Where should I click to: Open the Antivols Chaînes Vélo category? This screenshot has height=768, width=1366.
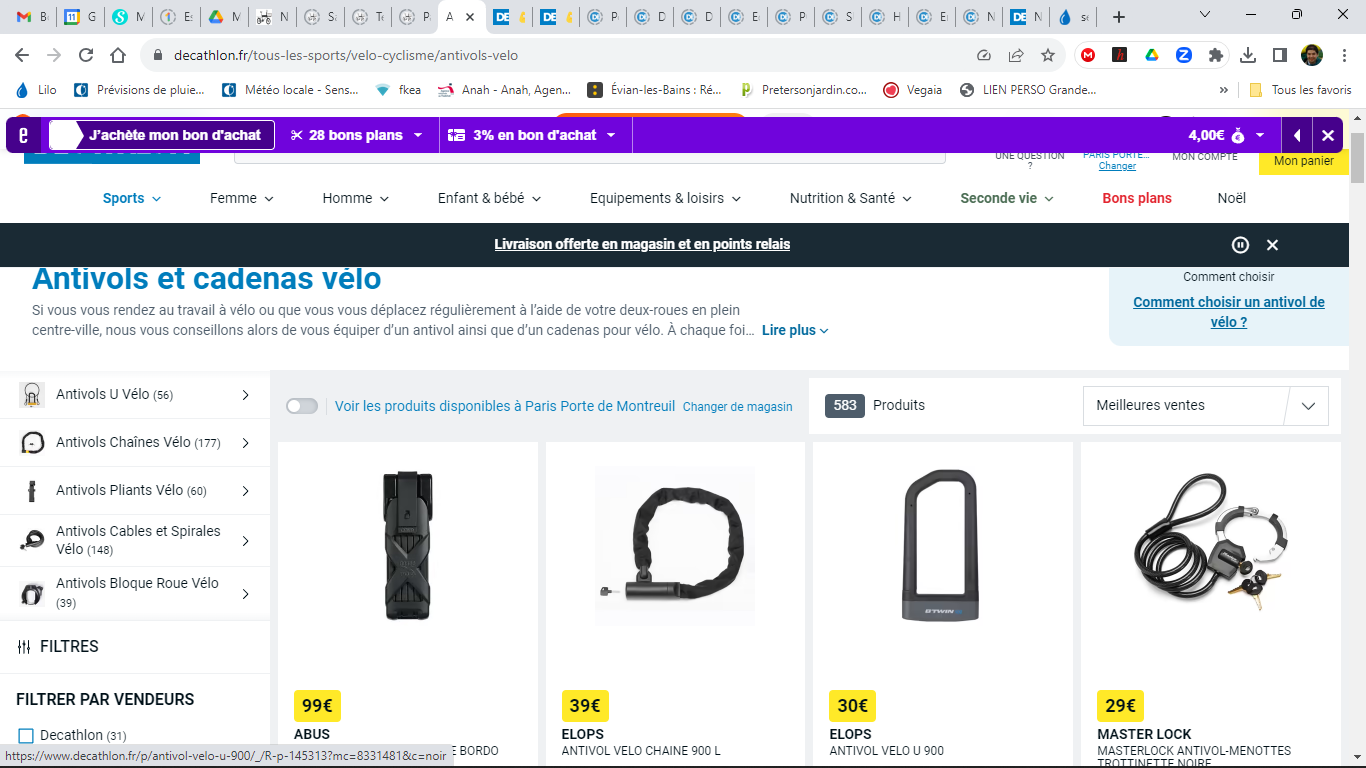pos(135,442)
